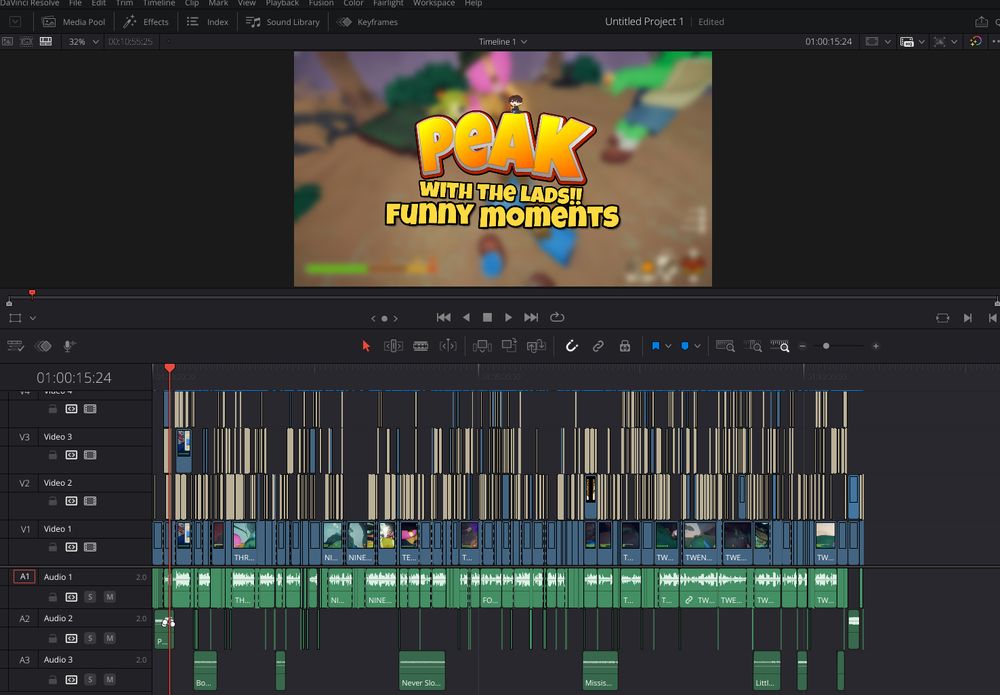Select the Trim Edit Mode tool
Screen dimensions: 1000x695
(393, 346)
